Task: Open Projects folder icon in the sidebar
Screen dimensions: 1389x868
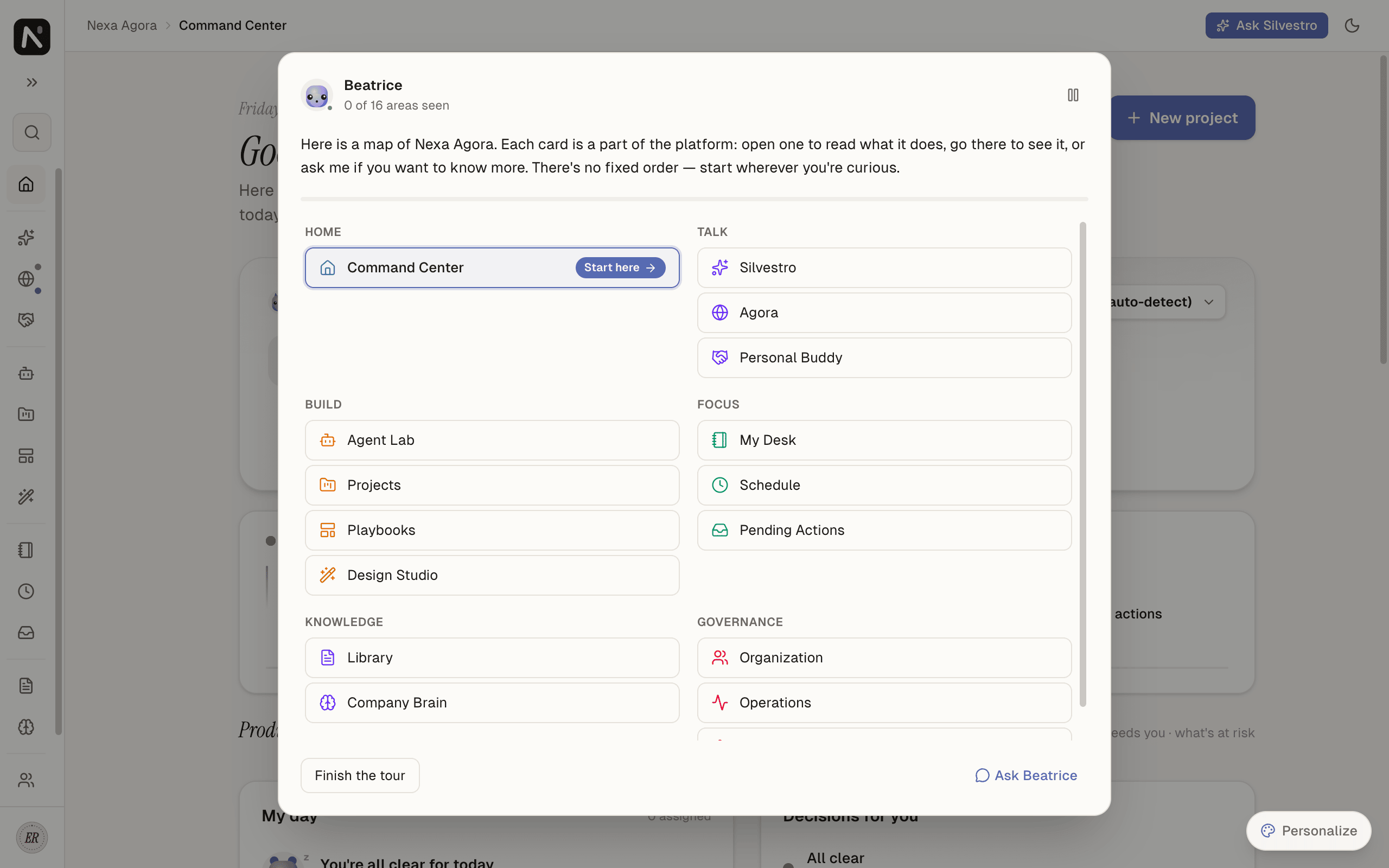Action: (x=27, y=414)
